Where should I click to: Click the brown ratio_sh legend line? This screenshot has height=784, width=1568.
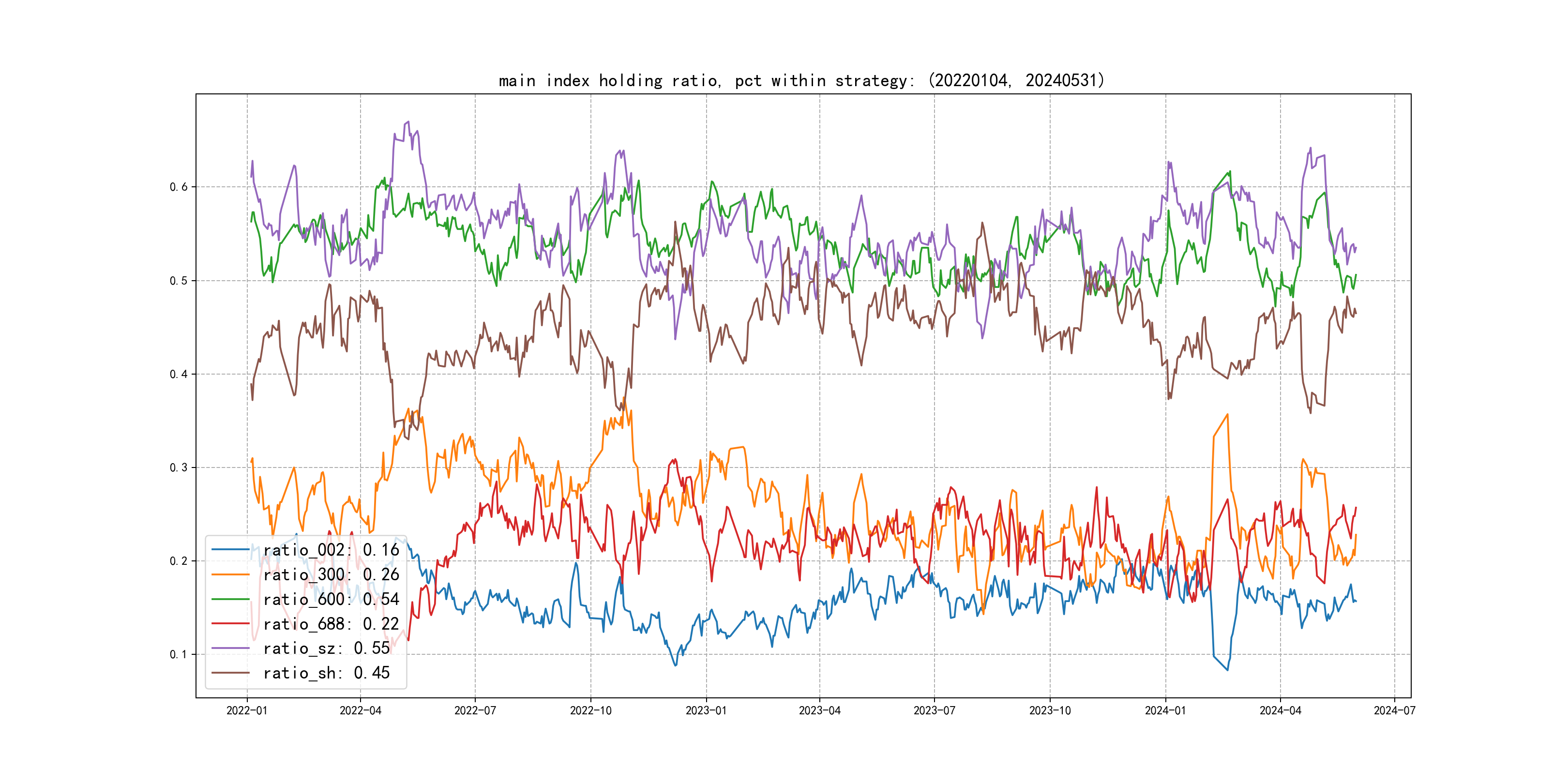pyautogui.click(x=230, y=673)
